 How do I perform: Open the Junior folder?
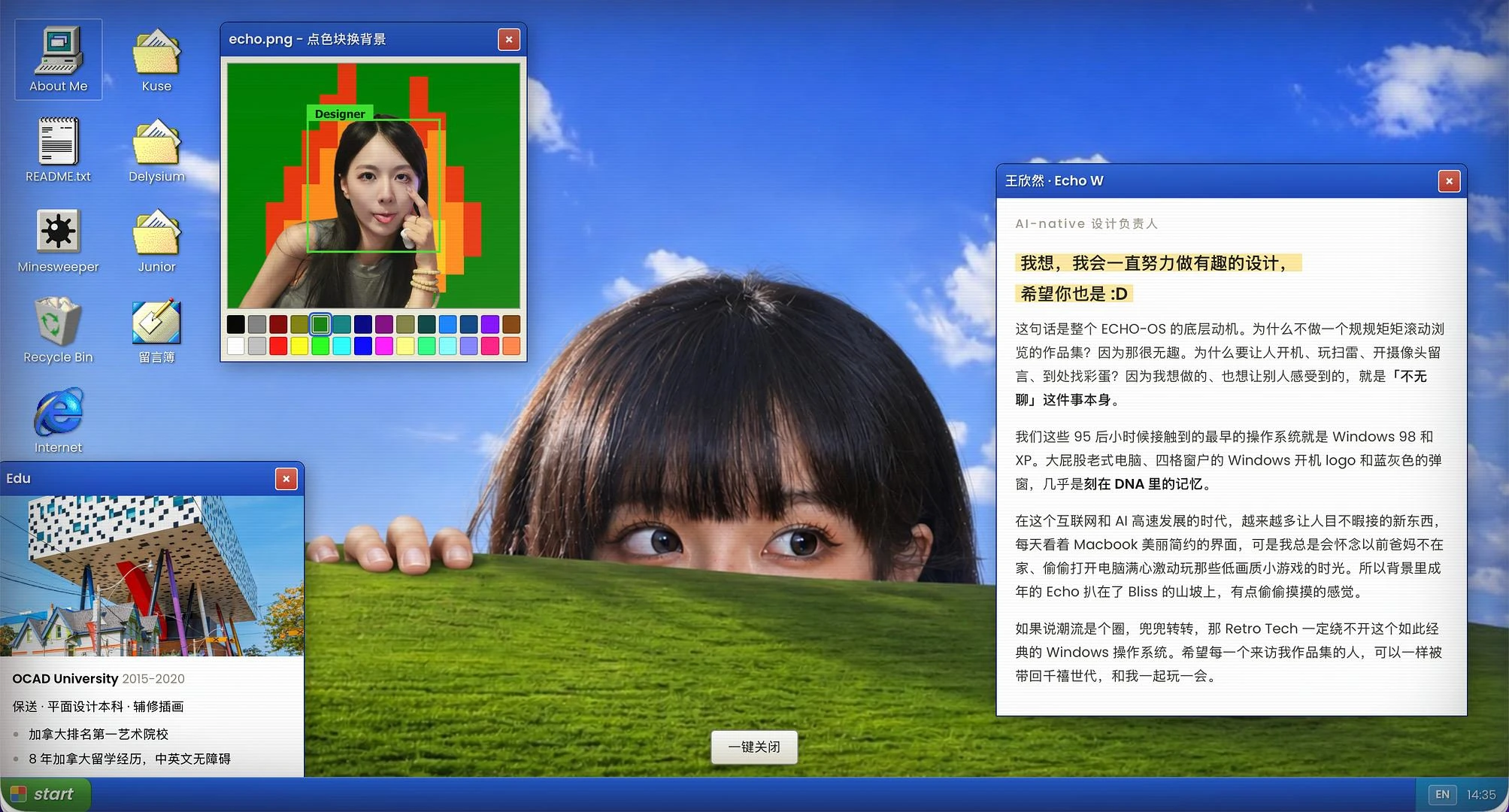[156, 240]
